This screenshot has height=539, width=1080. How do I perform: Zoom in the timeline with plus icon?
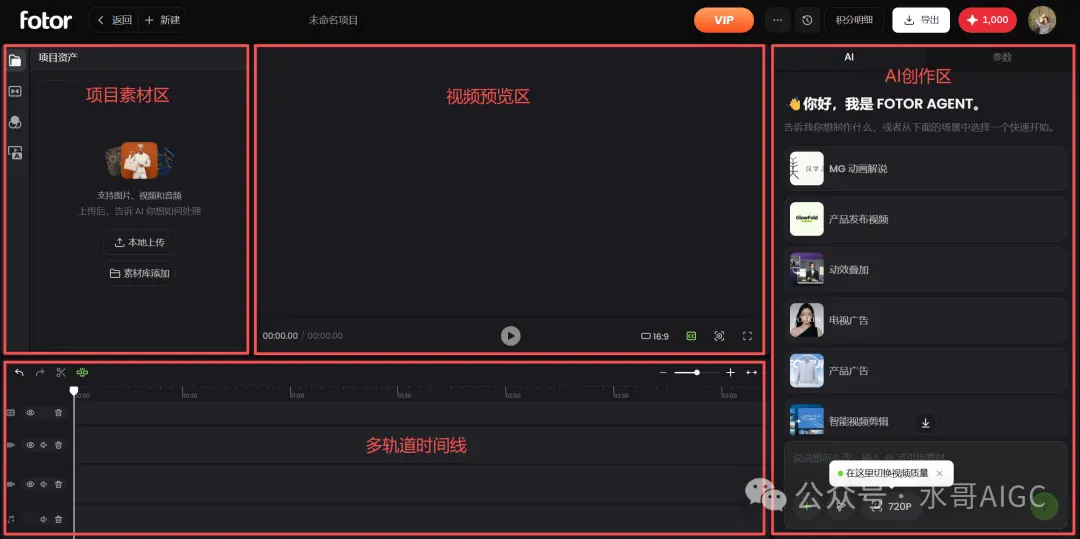tap(731, 372)
